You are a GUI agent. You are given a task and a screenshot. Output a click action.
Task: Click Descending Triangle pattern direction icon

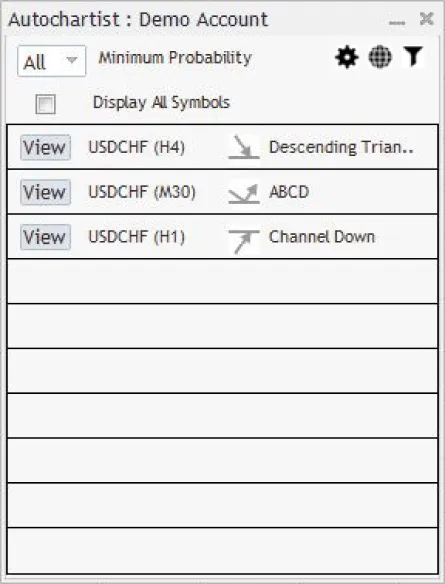click(x=244, y=147)
